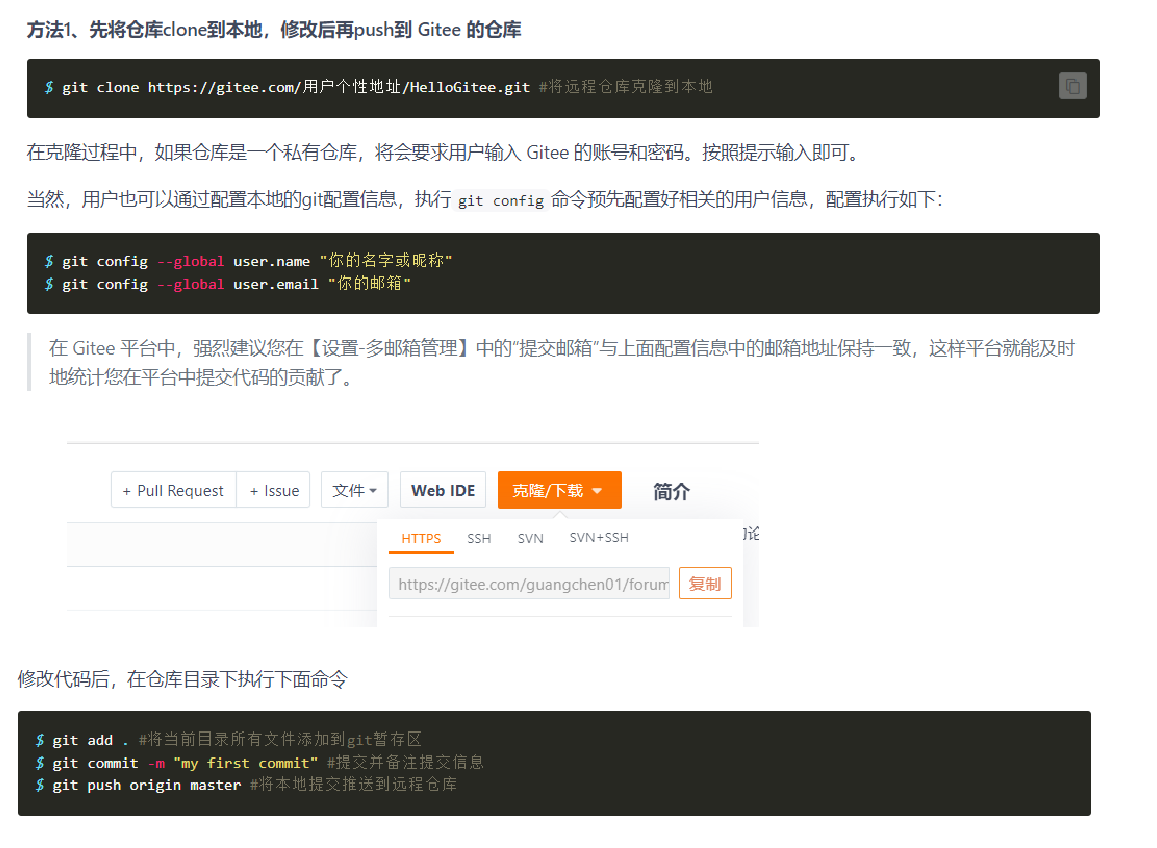Switch to the SVN tab
The height and width of the screenshot is (848, 1157).
click(x=531, y=539)
